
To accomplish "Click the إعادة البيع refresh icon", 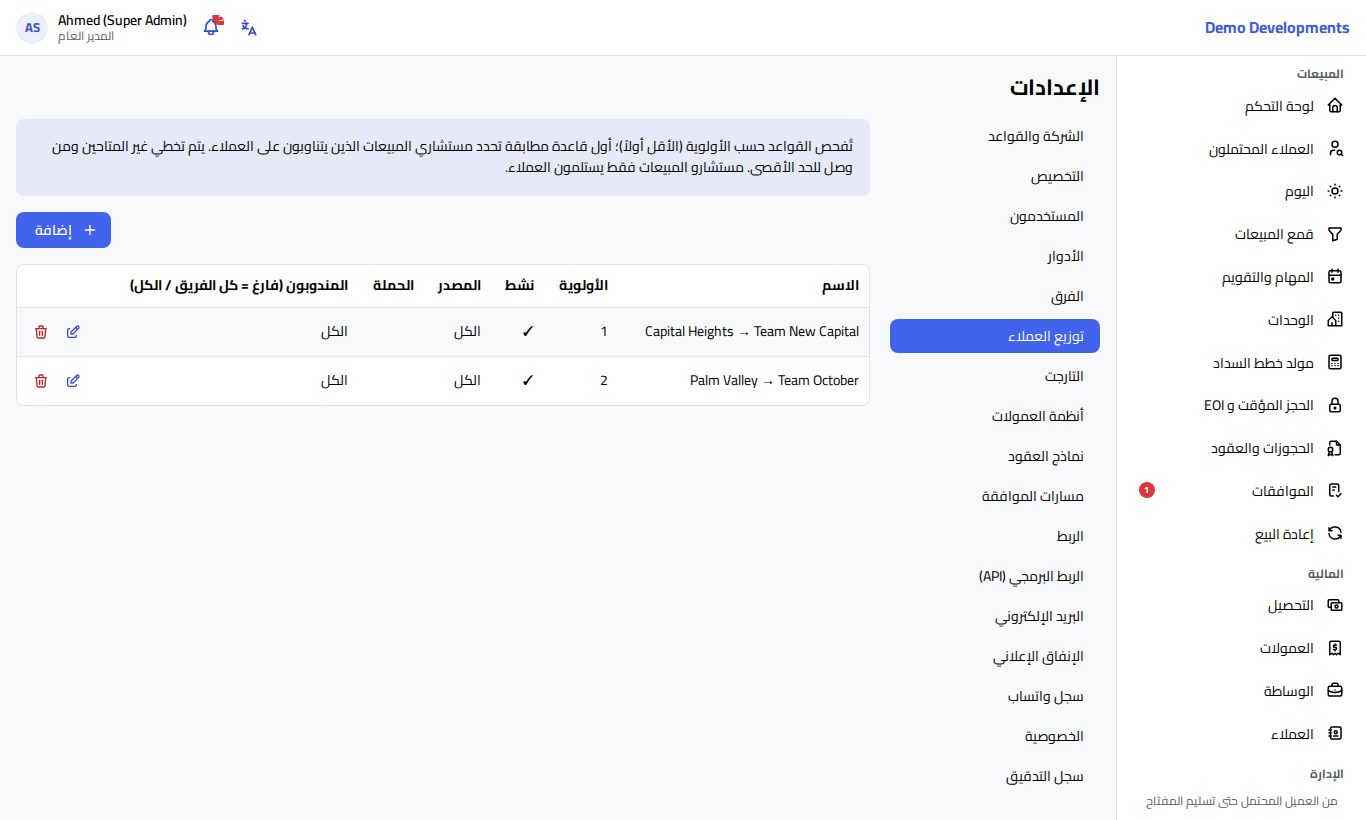I will 1334,534.
